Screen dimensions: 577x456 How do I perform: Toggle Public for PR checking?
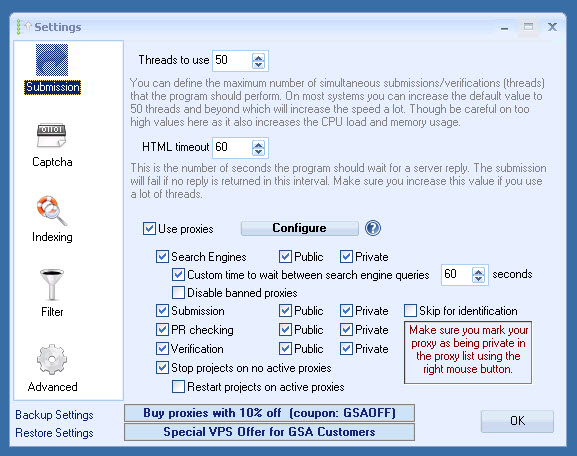(285, 329)
